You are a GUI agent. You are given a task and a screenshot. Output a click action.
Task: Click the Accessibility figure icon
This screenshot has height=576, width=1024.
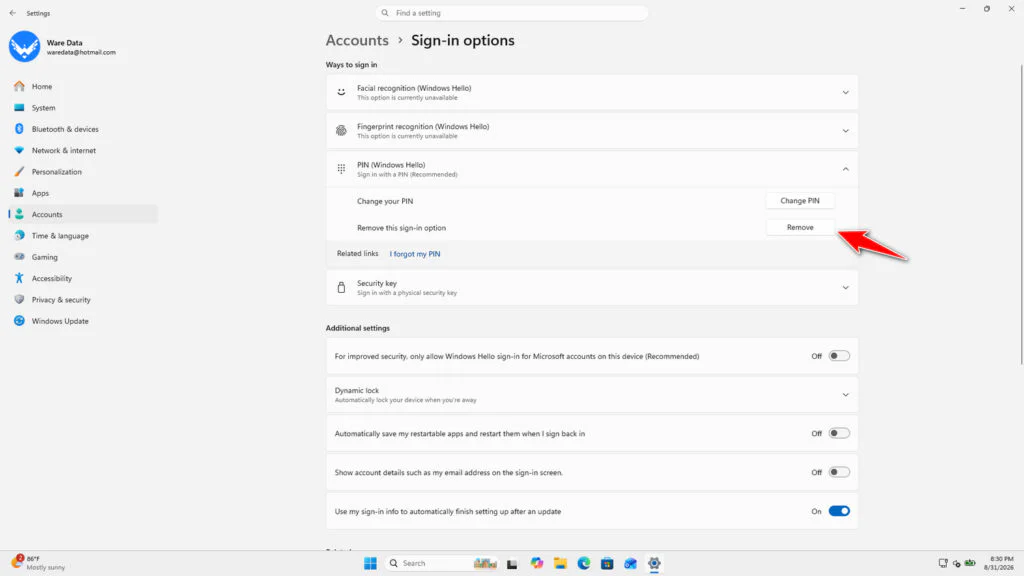(x=19, y=278)
